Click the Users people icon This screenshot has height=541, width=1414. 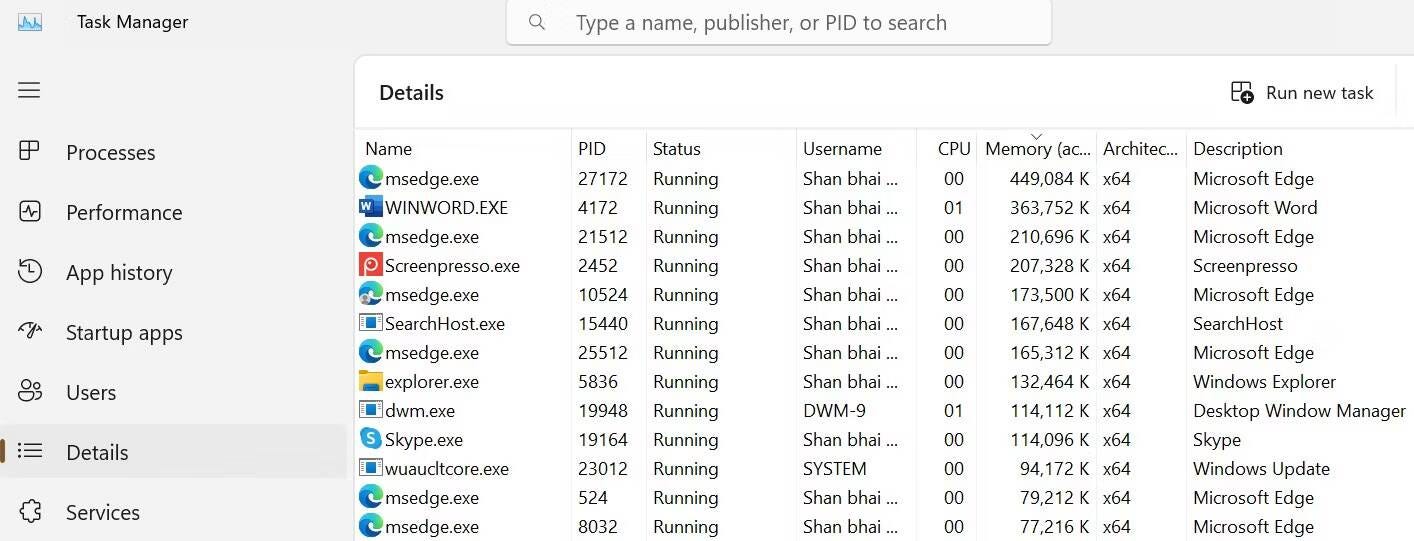pos(30,391)
